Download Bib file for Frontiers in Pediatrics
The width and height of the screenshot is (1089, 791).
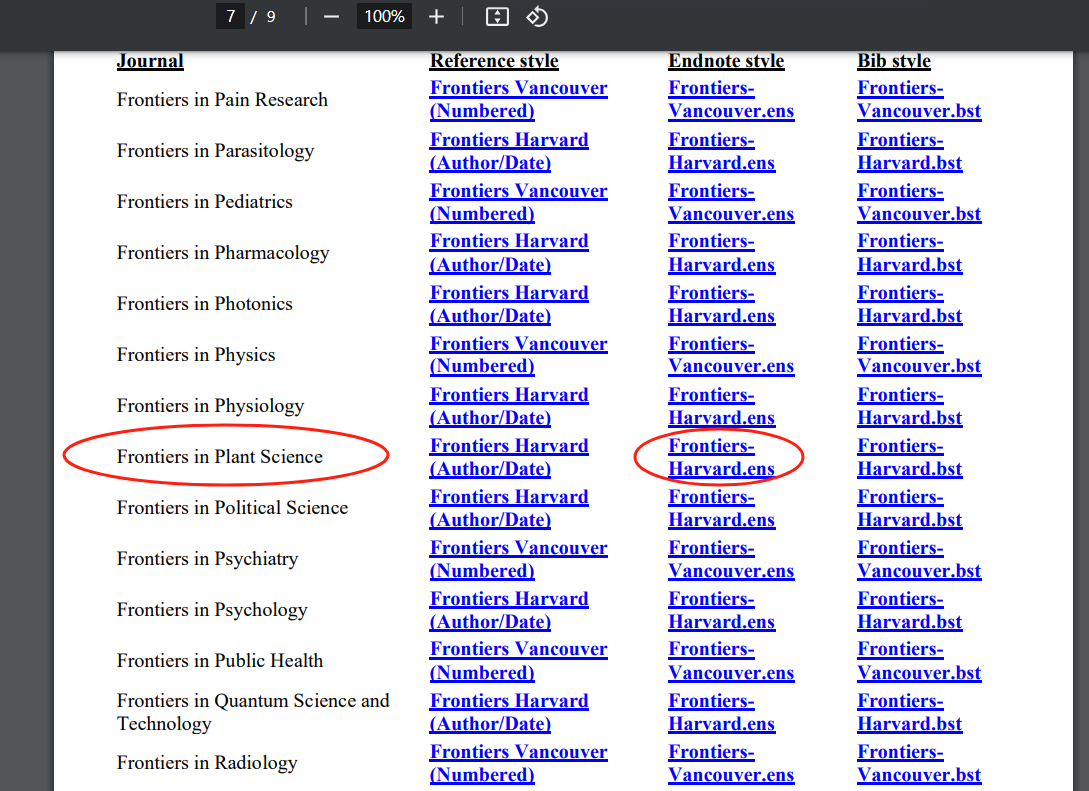pos(920,202)
